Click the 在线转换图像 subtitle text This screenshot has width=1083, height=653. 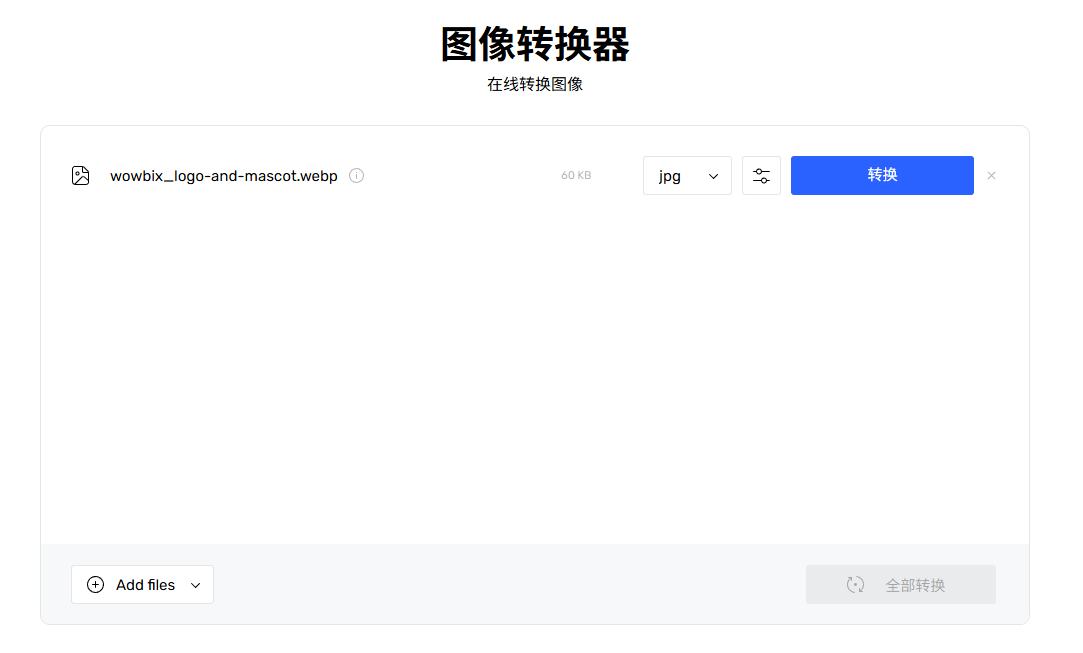pos(534,85)
